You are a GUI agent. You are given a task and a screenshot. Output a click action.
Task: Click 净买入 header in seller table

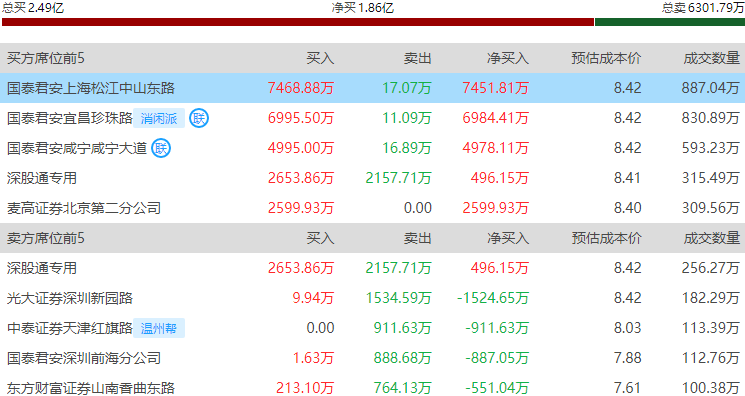pyautogui.click(x=508, y=238)
